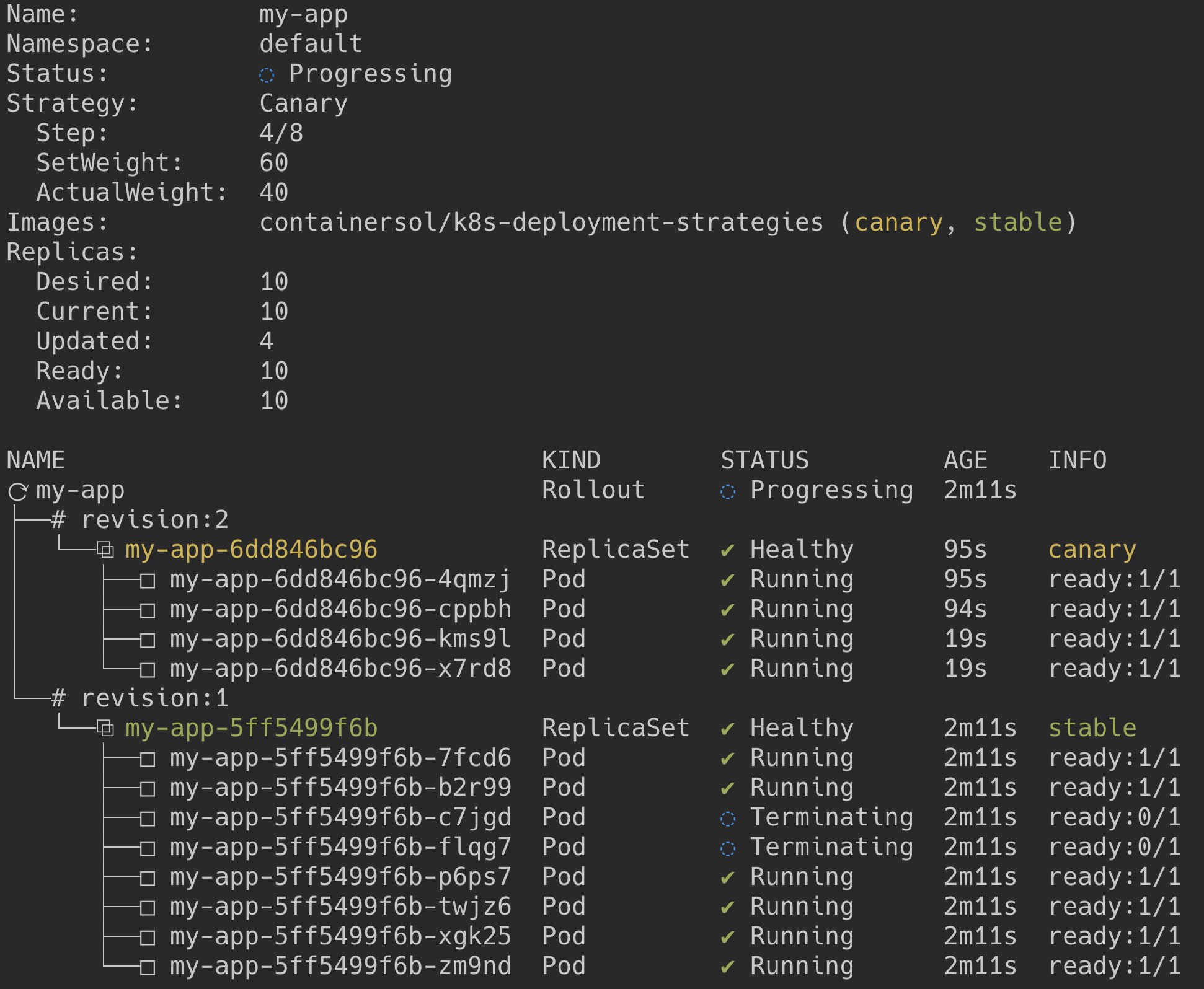
Task: Click the Progressing spinner icon beside Status
Action: pos(267,75)
